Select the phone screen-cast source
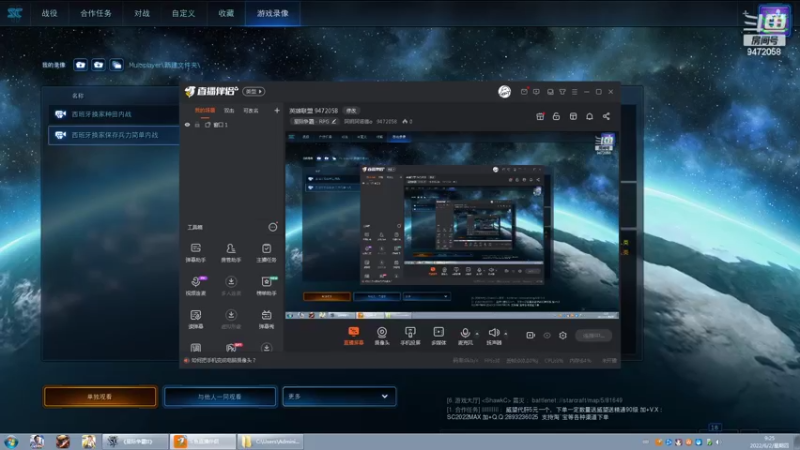The image size is (800, 450). 410,336
